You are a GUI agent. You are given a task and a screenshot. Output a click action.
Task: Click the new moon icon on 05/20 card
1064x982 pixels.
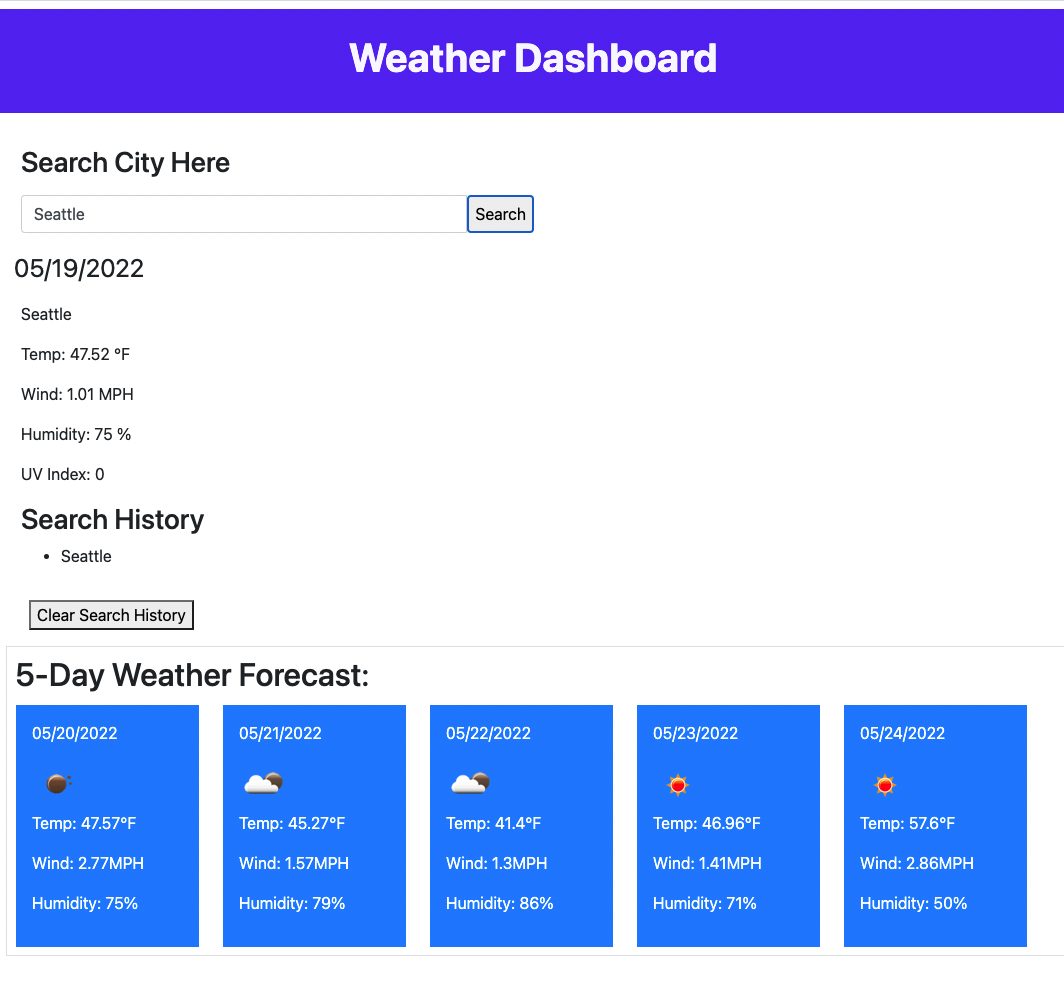[58, 783]
